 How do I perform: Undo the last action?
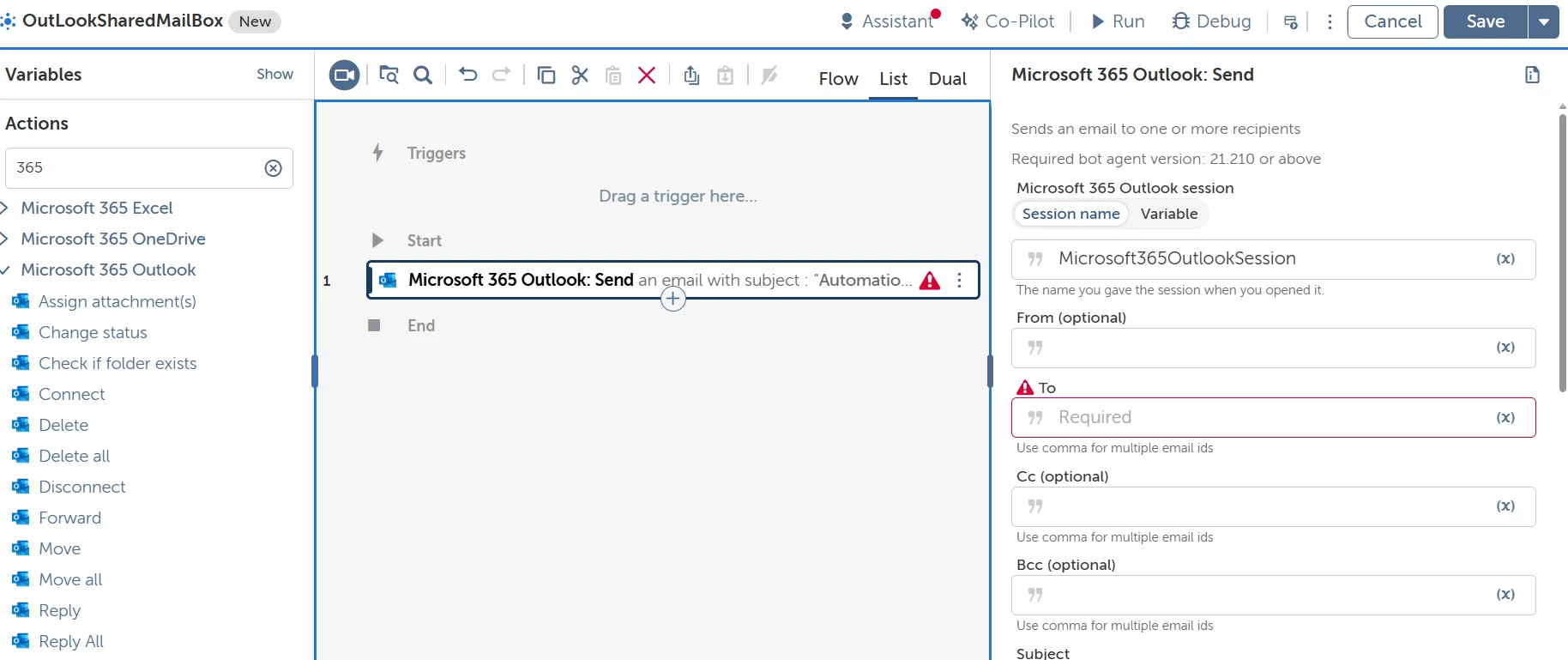pyautogui.click(x=467, y=75)
